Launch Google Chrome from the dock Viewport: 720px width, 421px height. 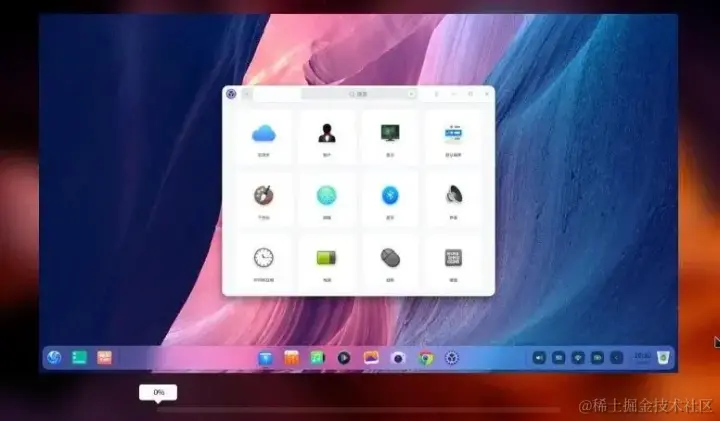tap(426, 358)
